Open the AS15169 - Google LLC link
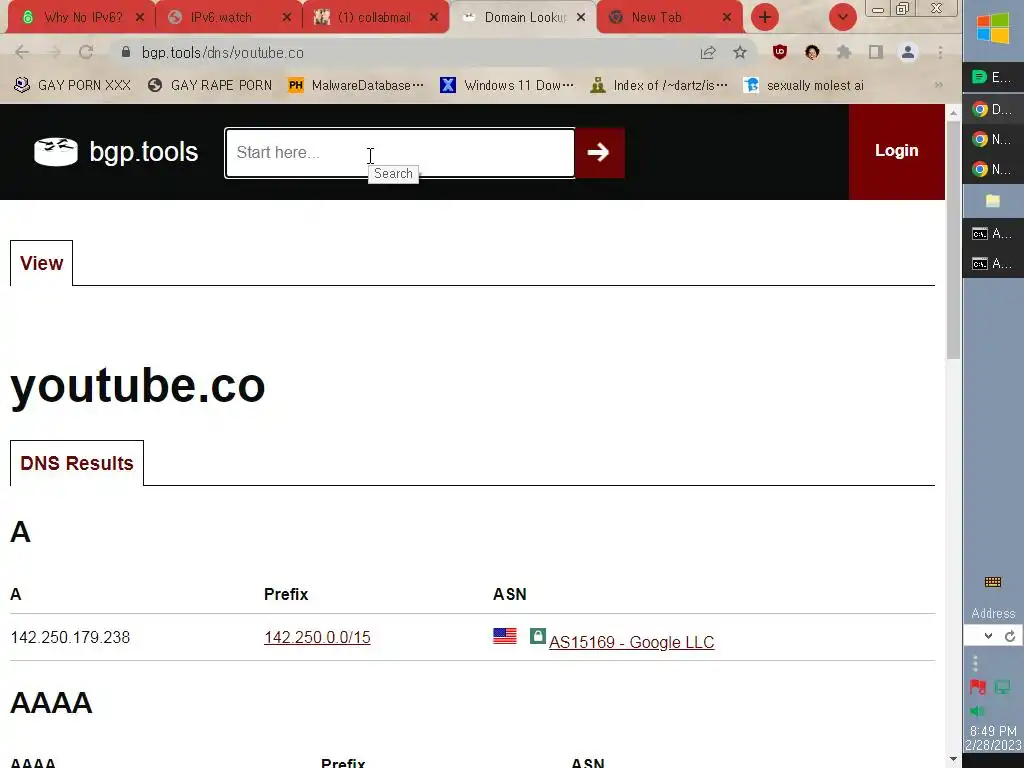Image resolution: width=1024 pixels, height=768 pixels. (x=632, y=642)
